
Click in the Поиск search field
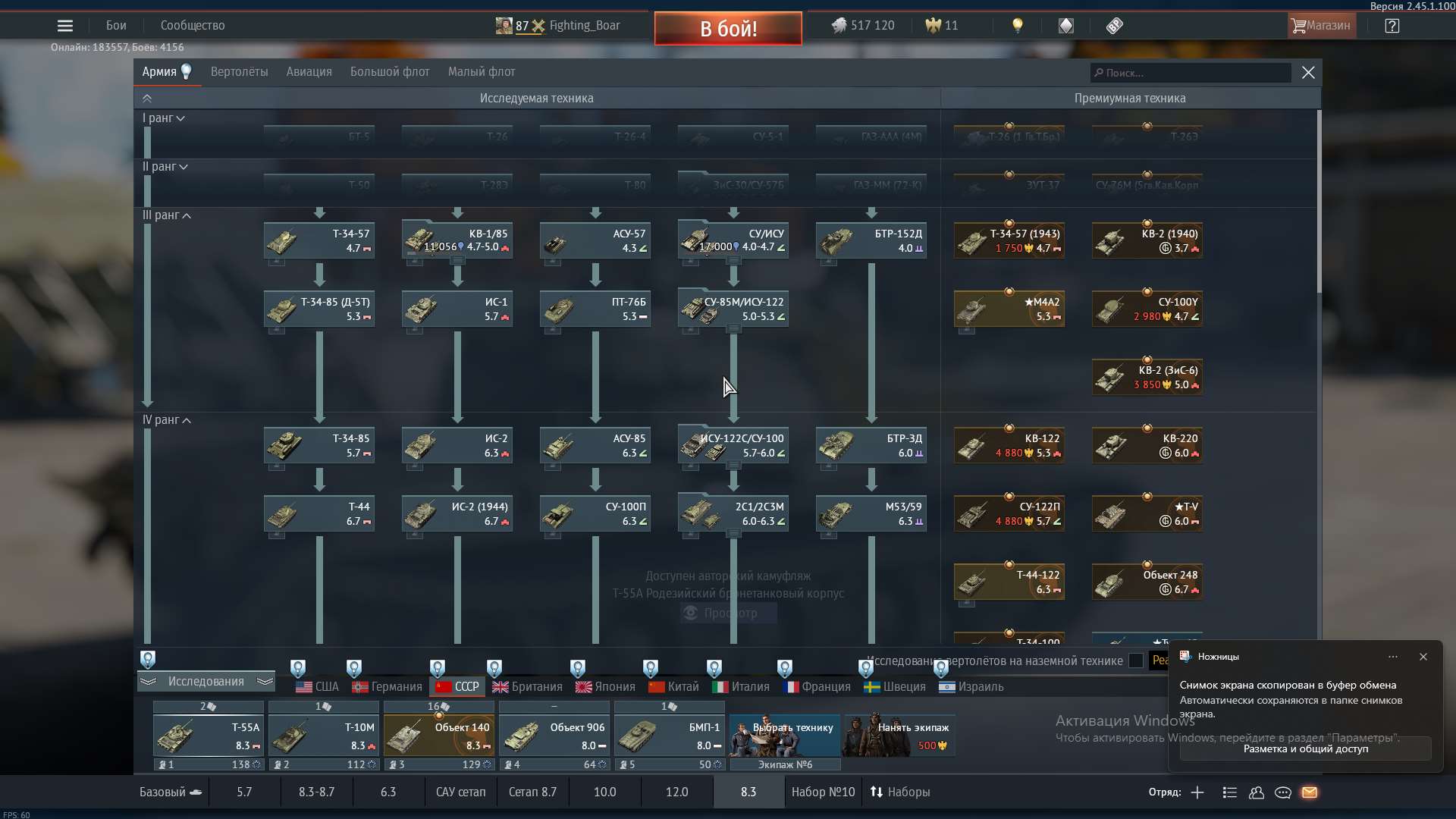click(1191, 73)
